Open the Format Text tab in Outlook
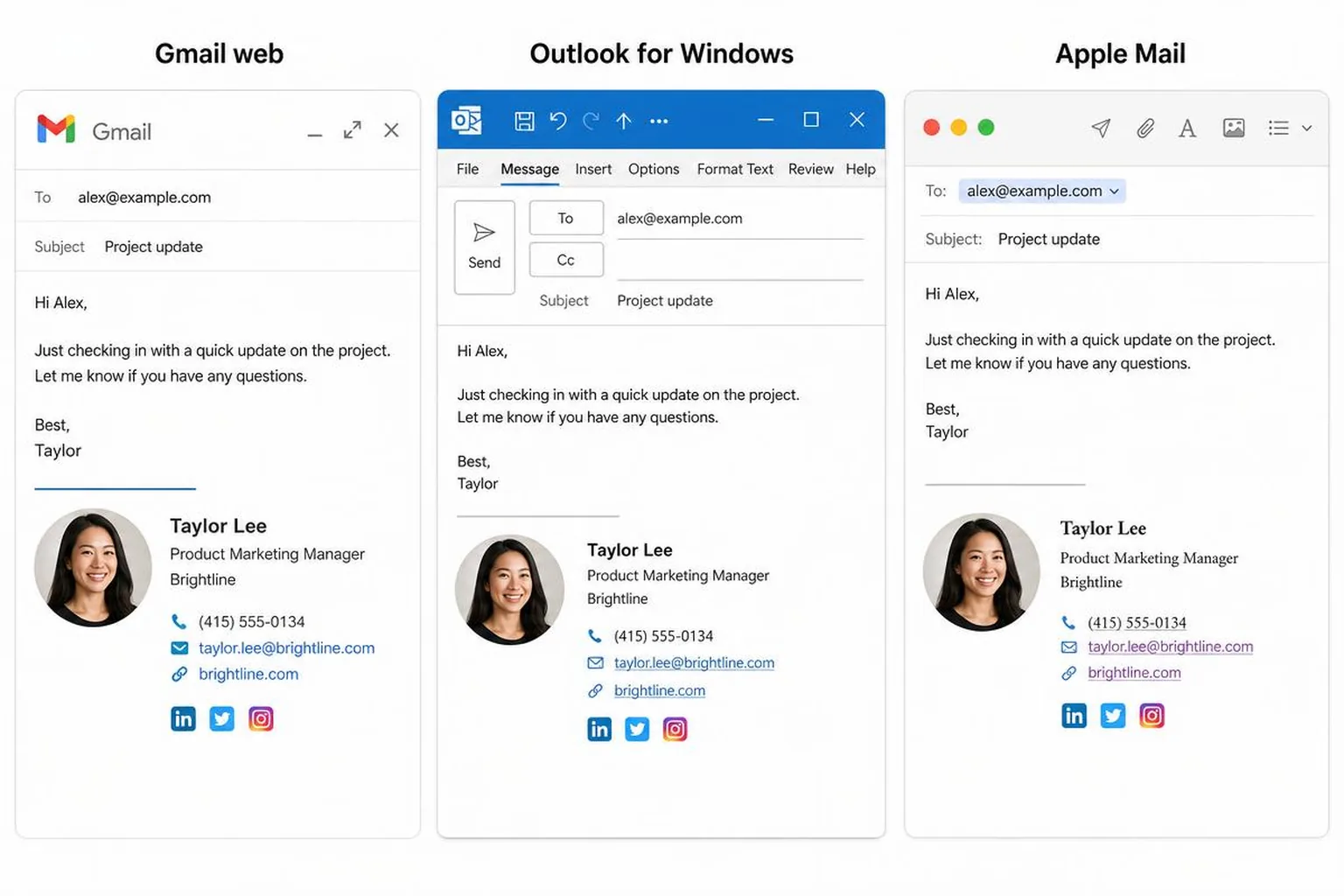The width and height of the screenshot is (1344, 896). (735, 169)
